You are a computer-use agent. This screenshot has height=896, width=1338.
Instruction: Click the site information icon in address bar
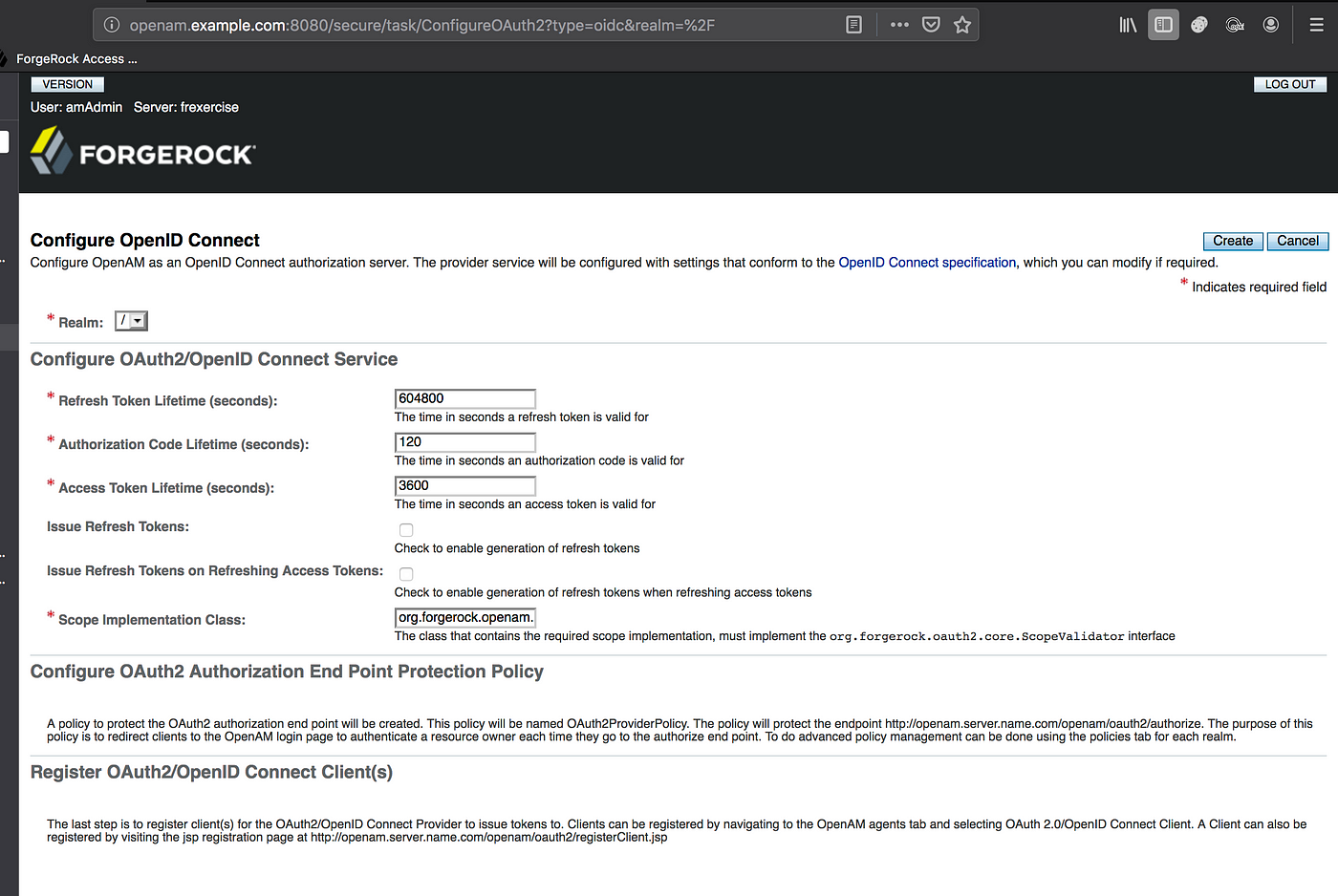coord(112,25)
